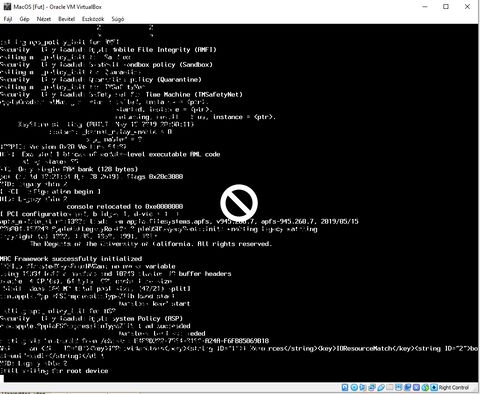The width and height of the screenshot is (480, 394).
Task: Open the Nézet menu
Action: (x=44, y=19)
